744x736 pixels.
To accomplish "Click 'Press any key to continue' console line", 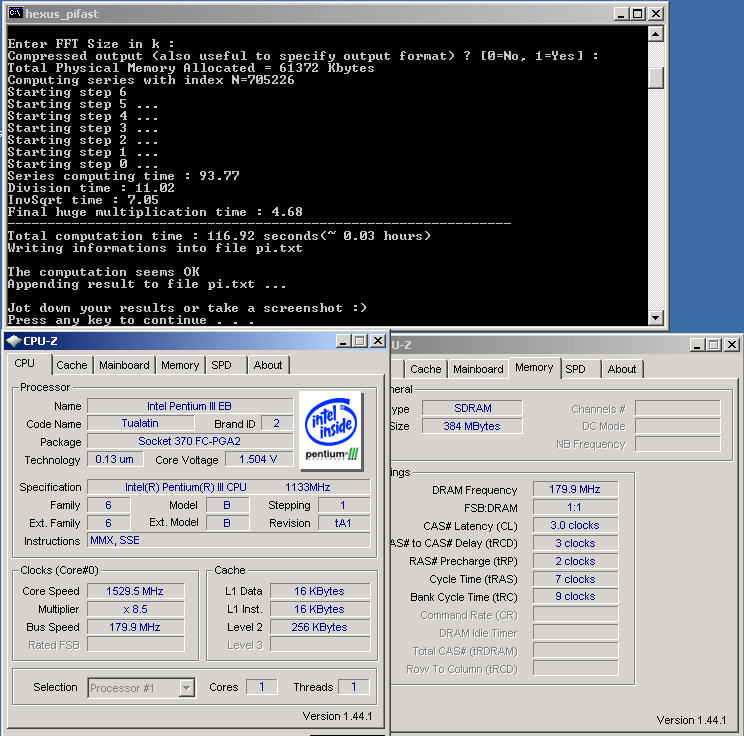I will point(131,320).
